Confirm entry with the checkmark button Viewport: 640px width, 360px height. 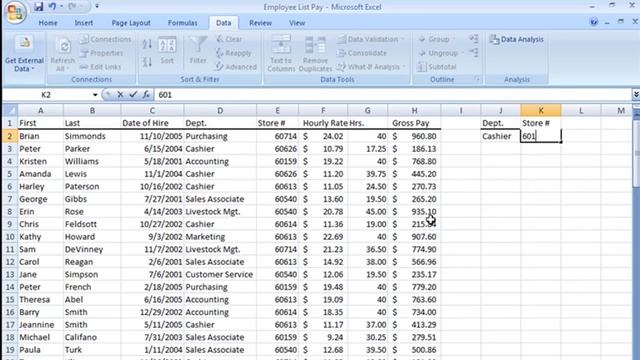133,95
